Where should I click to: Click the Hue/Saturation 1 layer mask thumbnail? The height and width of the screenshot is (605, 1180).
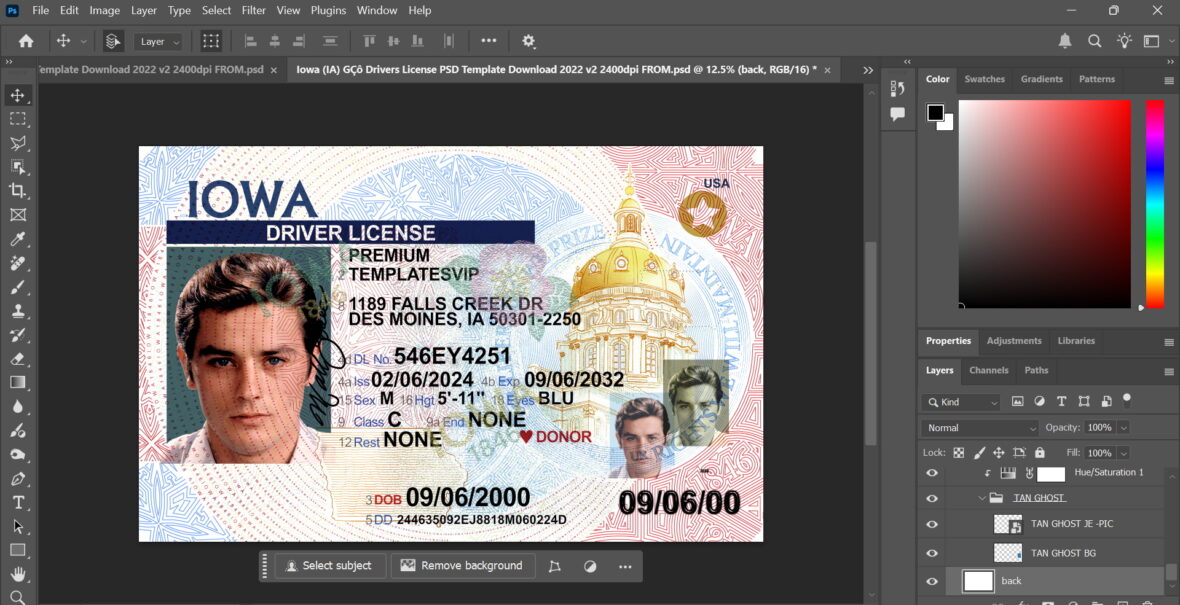tap(1051, 474)
